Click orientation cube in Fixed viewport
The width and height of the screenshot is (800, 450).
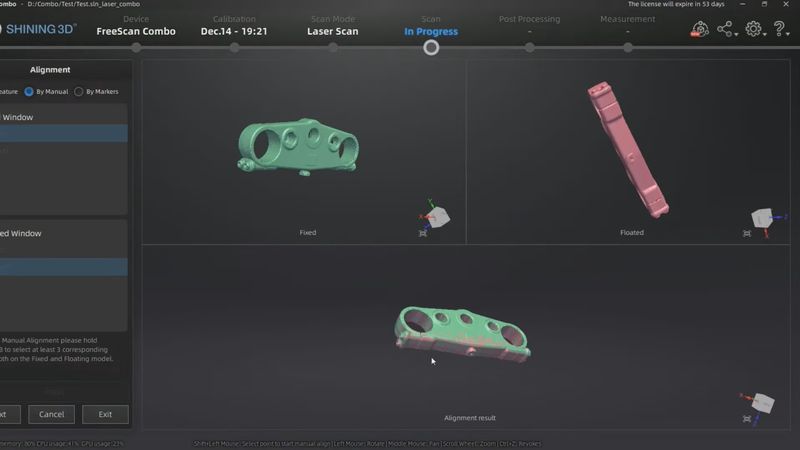pyautogui.click(x=440, y=216)
